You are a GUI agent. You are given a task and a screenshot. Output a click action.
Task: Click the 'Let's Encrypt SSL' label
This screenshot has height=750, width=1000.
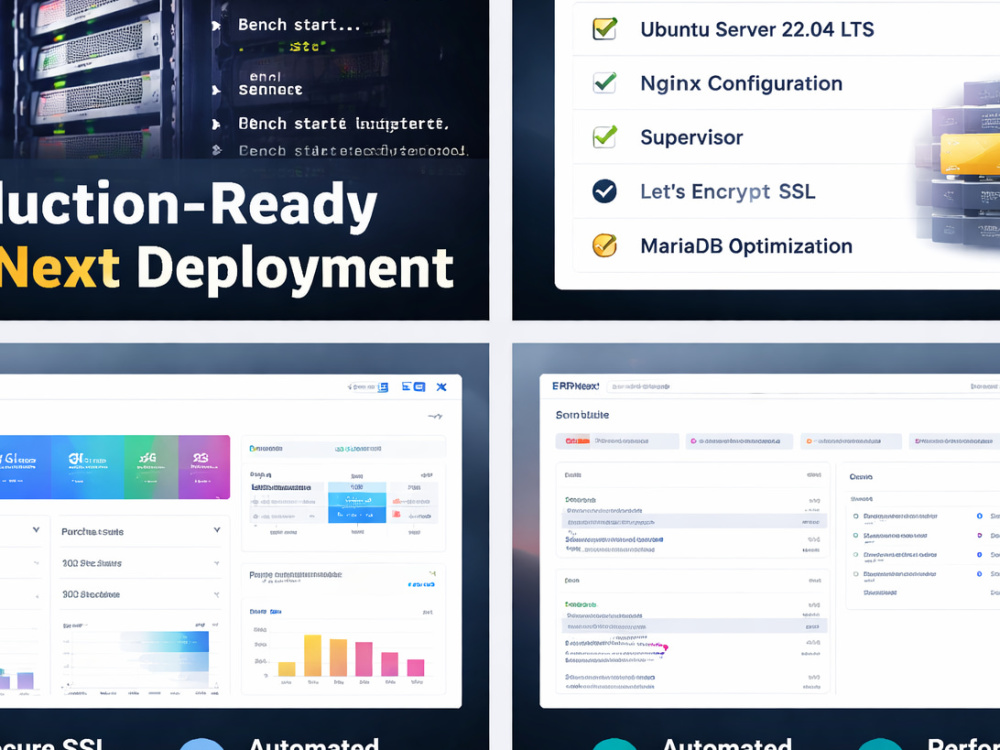pos(728,191)
